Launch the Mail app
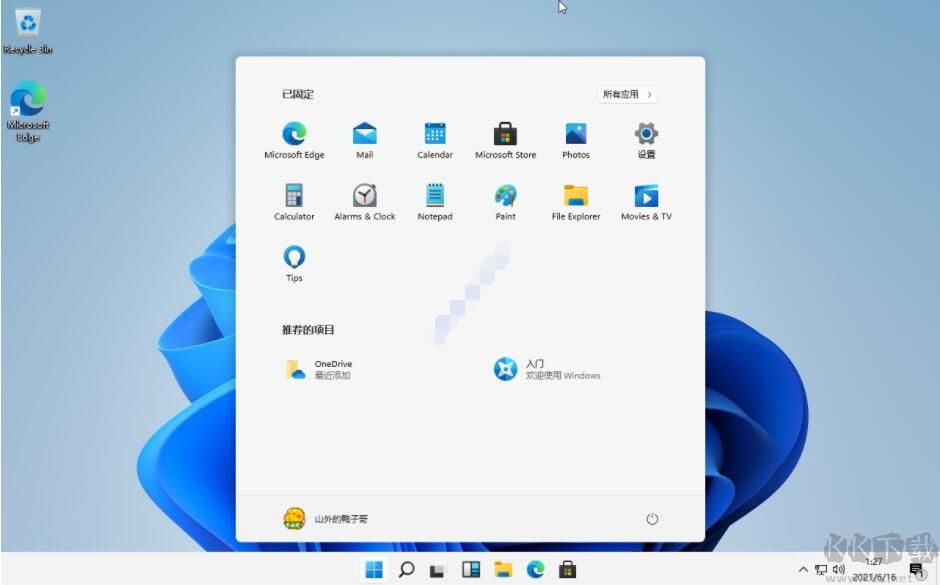940x585 pixels. [x=364, y=140]
